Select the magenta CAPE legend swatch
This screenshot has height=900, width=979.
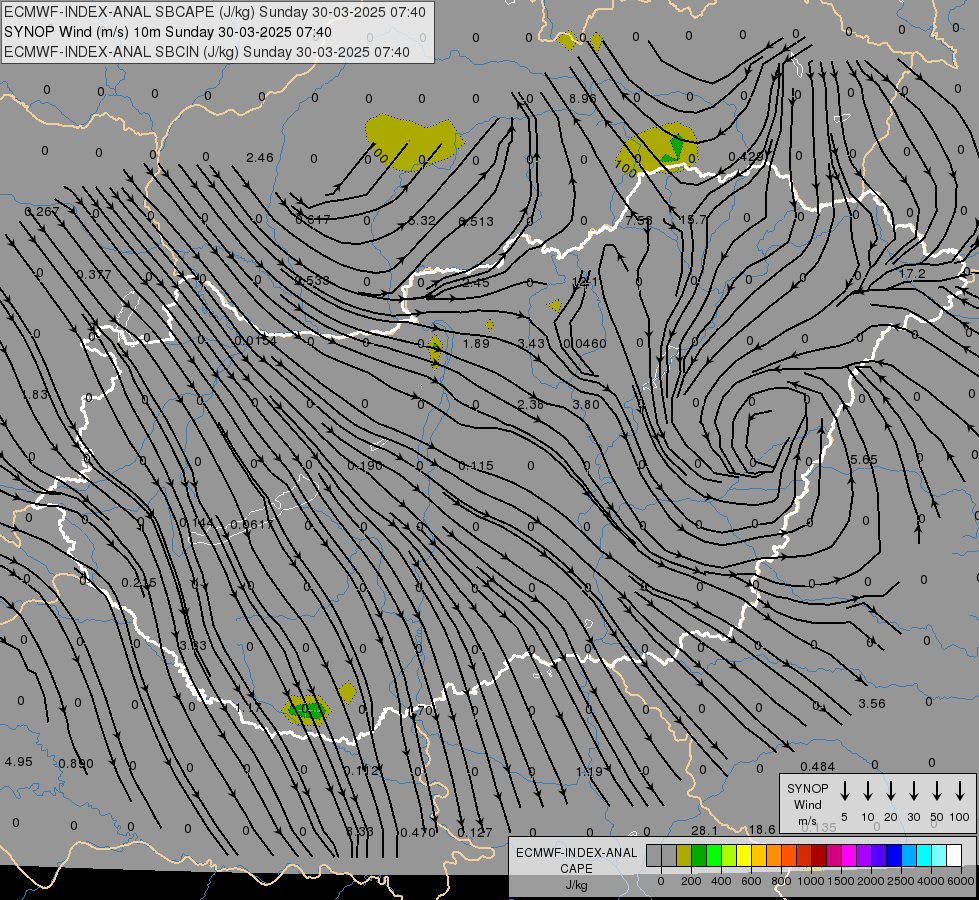[x=849, y=856]
